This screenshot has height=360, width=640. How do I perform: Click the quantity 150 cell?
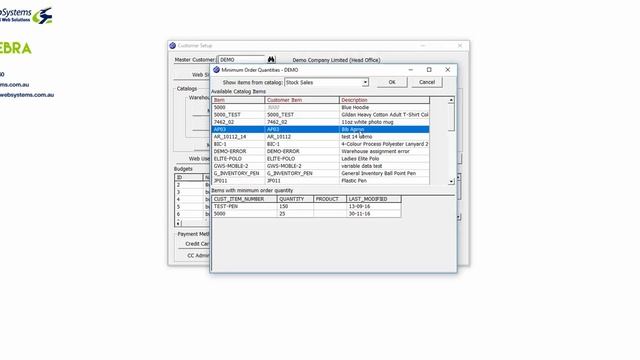click(295, 207)
